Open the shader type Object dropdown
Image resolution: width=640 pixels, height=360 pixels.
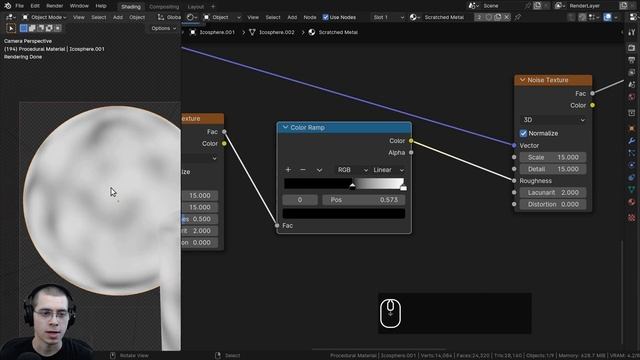[x=222, y=17]
